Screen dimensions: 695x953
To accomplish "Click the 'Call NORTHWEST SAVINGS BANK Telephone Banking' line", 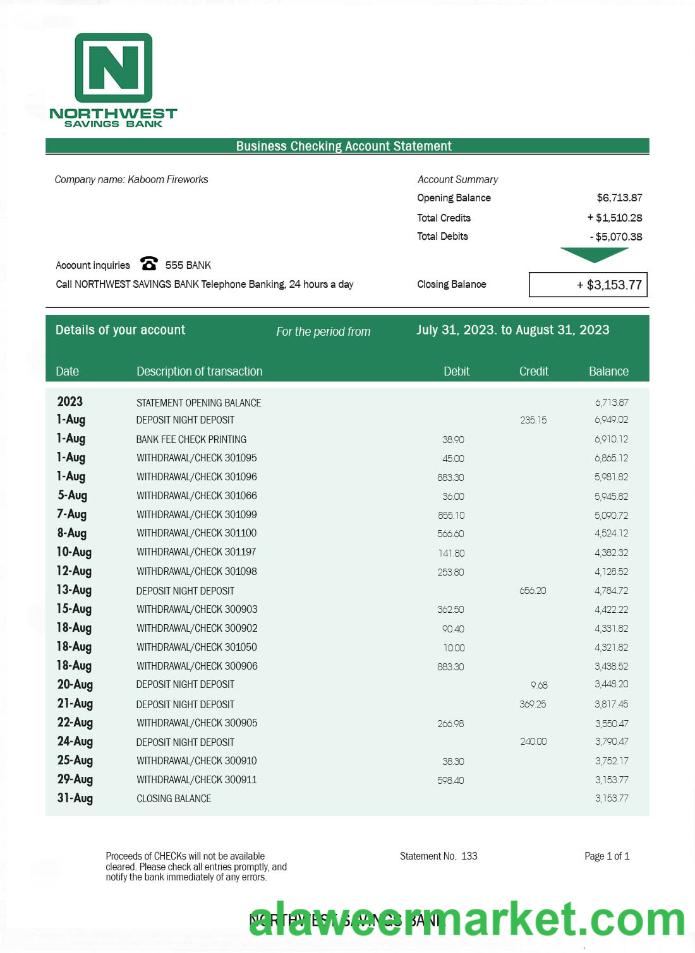I will click(204, 284).
